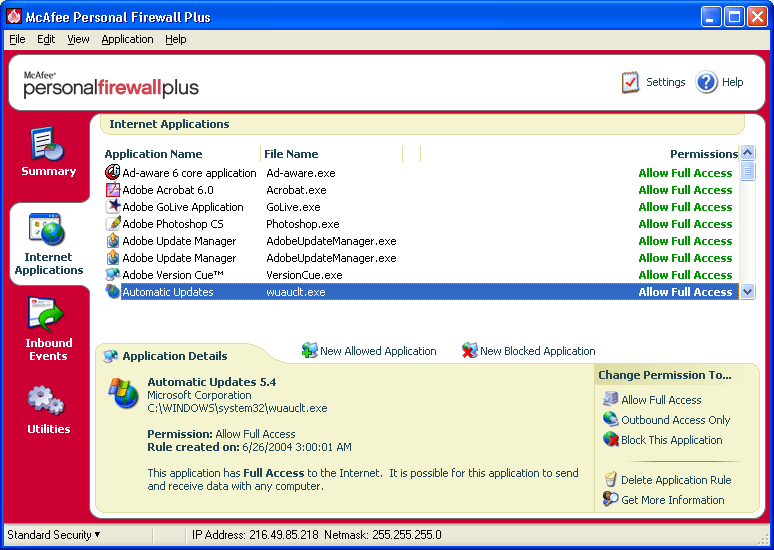This screenshot has width=774, height=550.
Task: Select the Adobe GoLive Application name
Action: pos(183,207)
